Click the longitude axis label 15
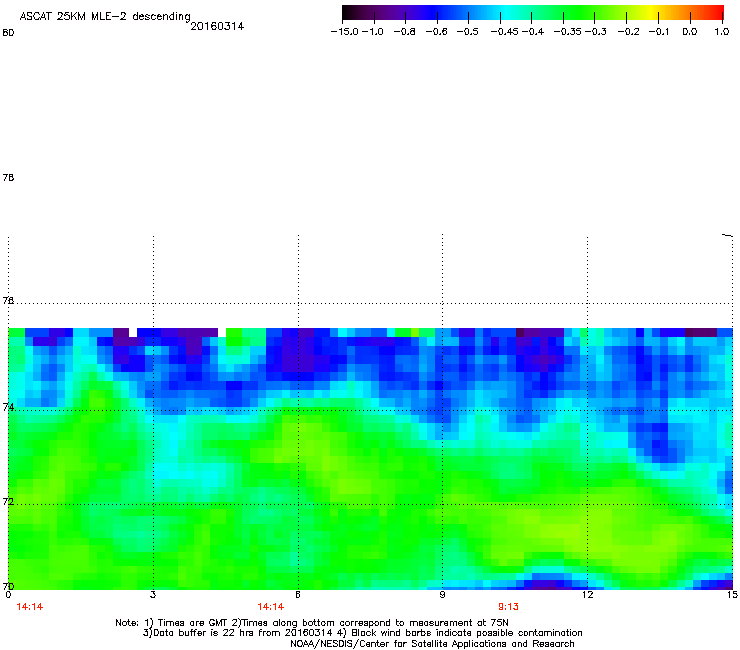This screenshot has width=740, height=650. 732,595
